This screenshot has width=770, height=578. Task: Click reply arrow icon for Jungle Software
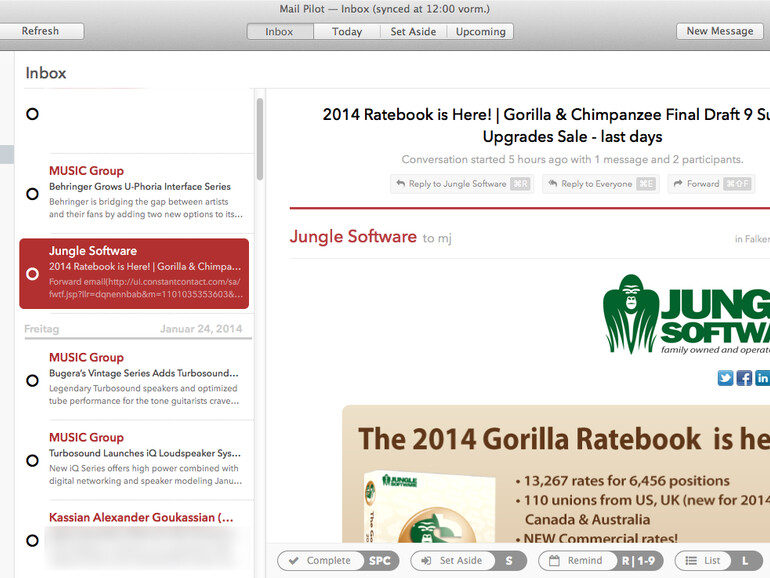tap(401, 183)
